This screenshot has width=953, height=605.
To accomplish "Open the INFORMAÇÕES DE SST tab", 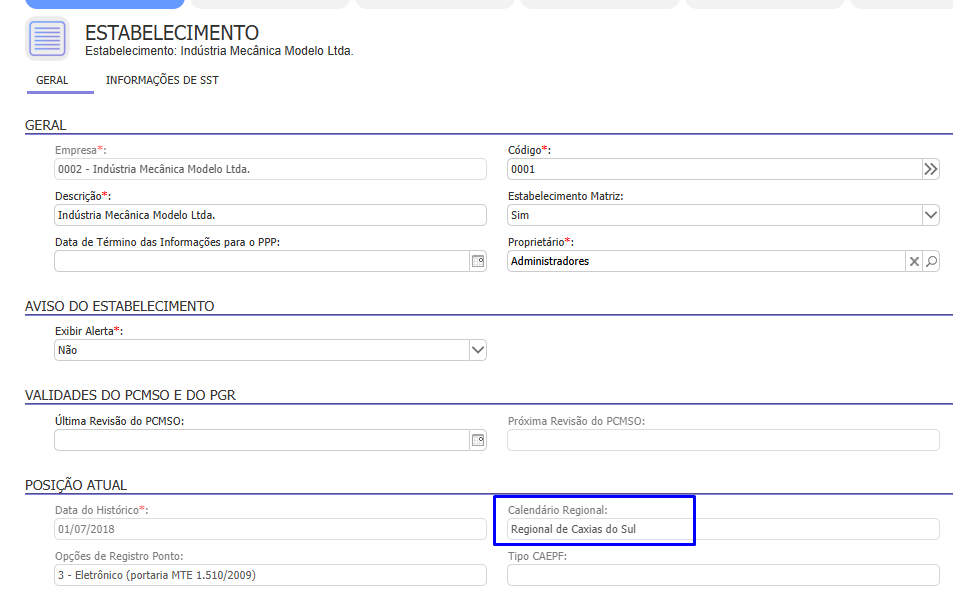I will pyautogui.click(x=162, y=80).
